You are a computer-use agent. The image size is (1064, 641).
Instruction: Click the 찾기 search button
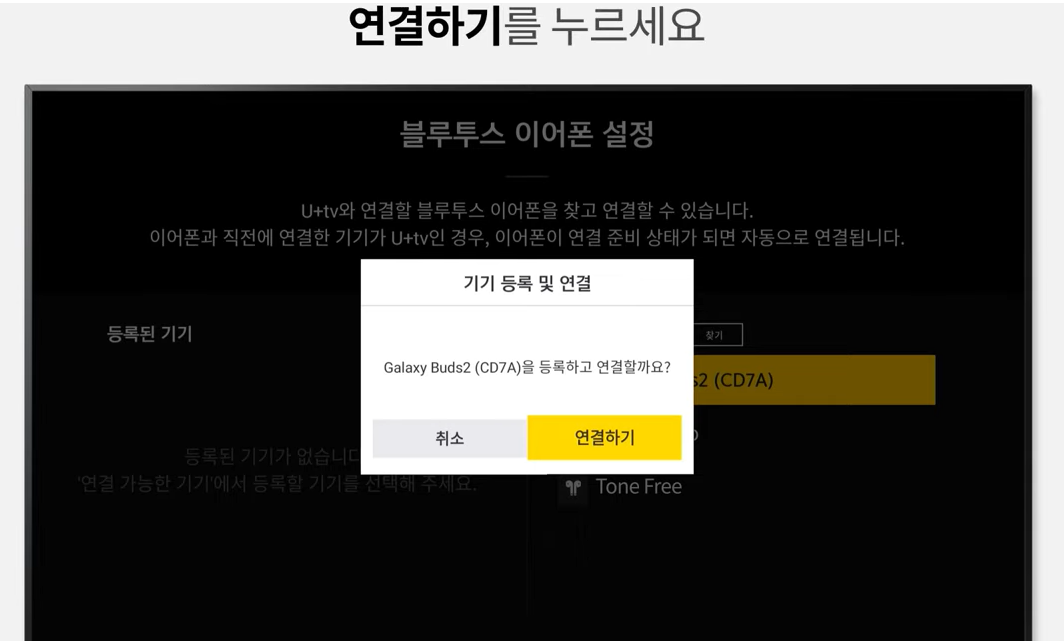717,335
